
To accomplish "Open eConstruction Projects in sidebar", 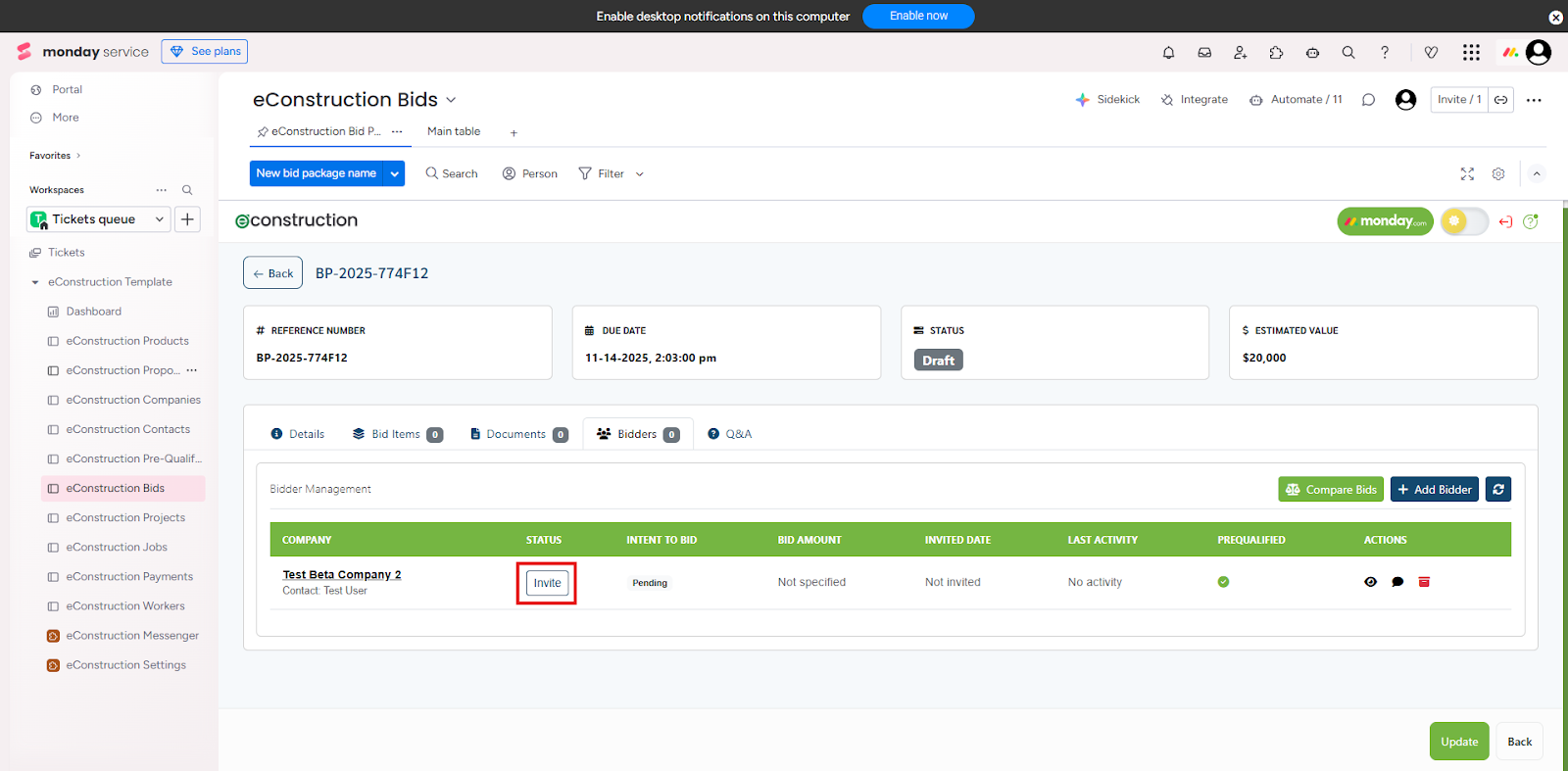I will point(125,517).
